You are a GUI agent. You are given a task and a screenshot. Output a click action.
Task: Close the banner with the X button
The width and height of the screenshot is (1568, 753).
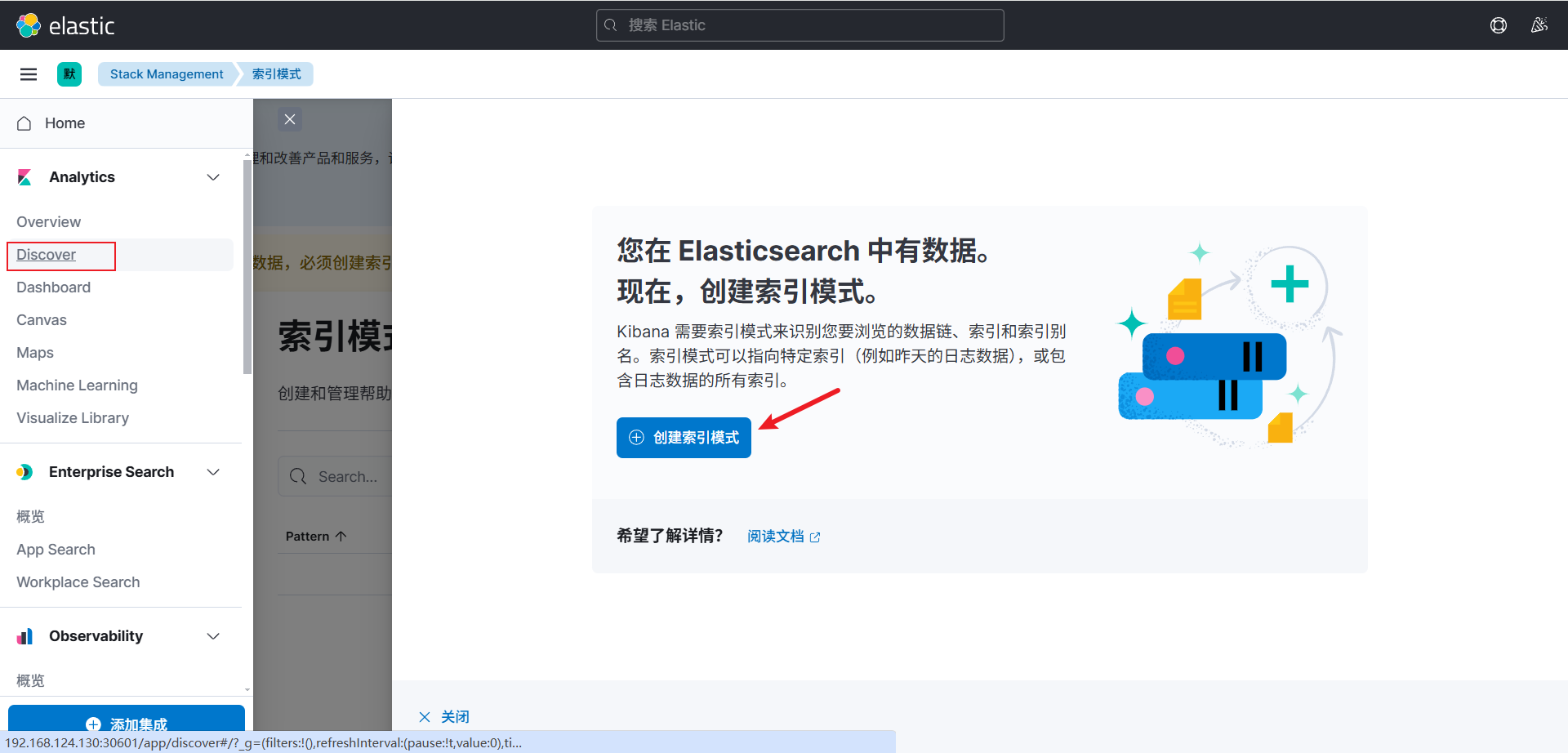click(x=290, y=119)
